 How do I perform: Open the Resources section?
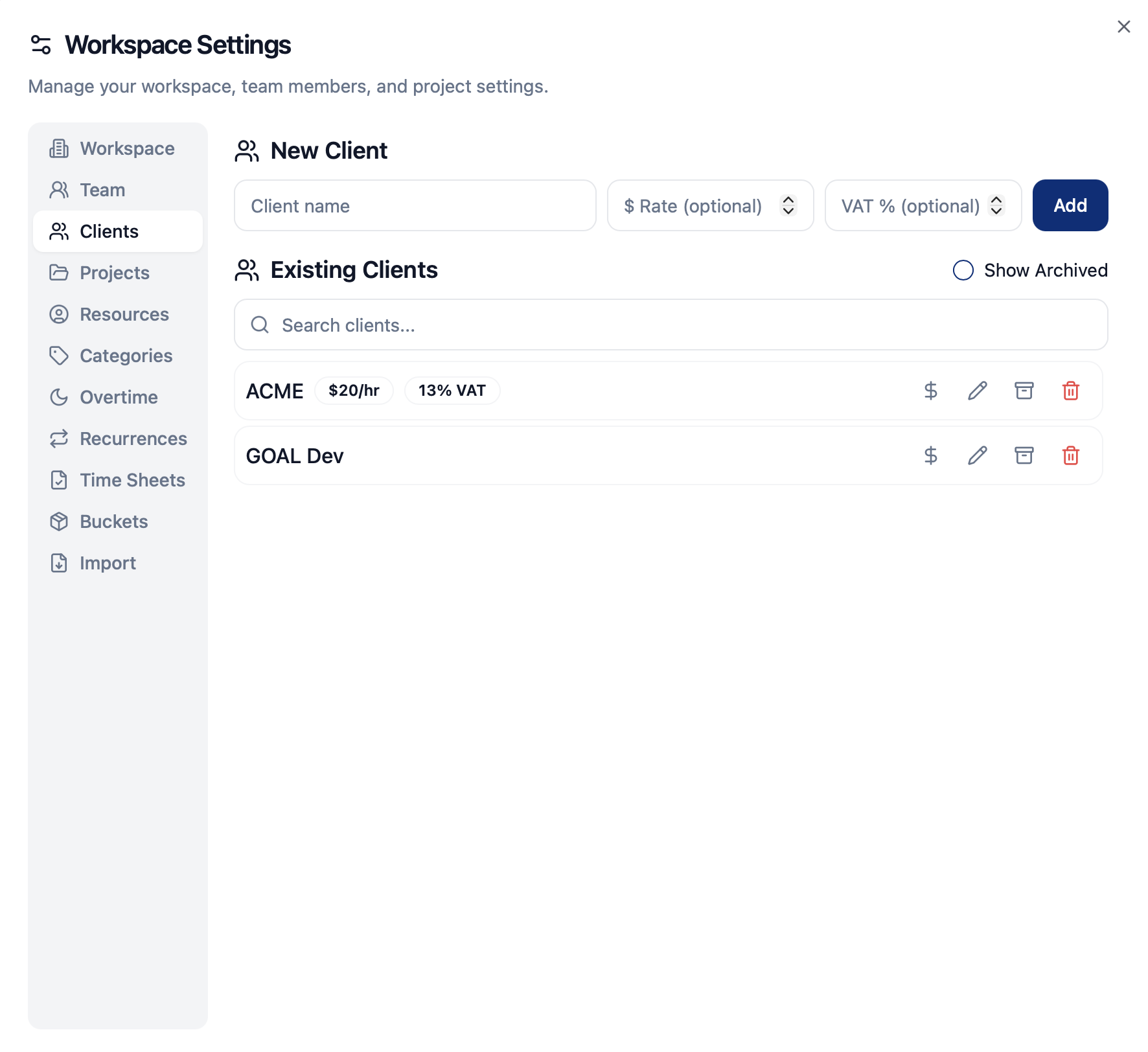[118, 314]
